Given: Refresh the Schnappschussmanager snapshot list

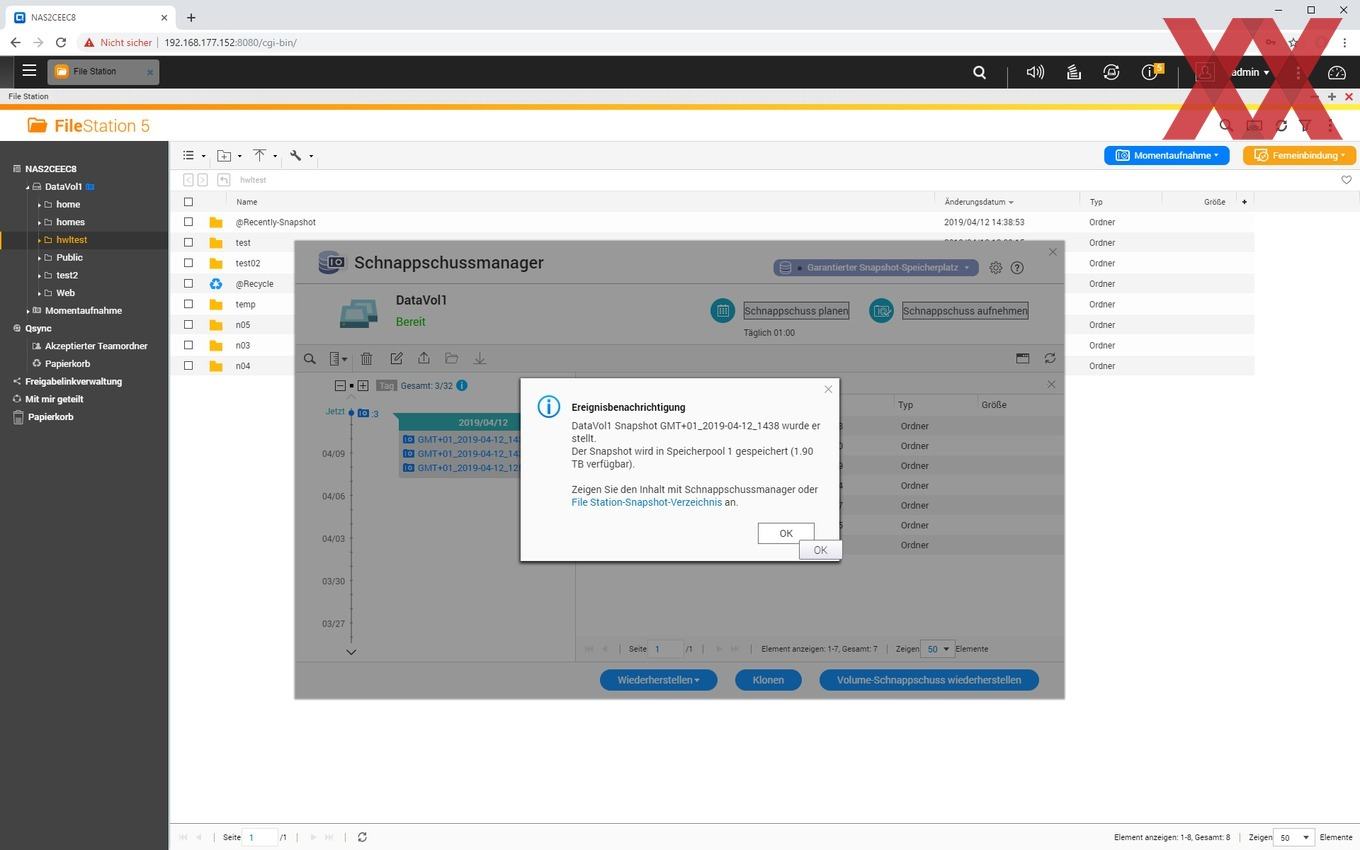Looking at the screenshot, I should click(x=1050, y=358).
